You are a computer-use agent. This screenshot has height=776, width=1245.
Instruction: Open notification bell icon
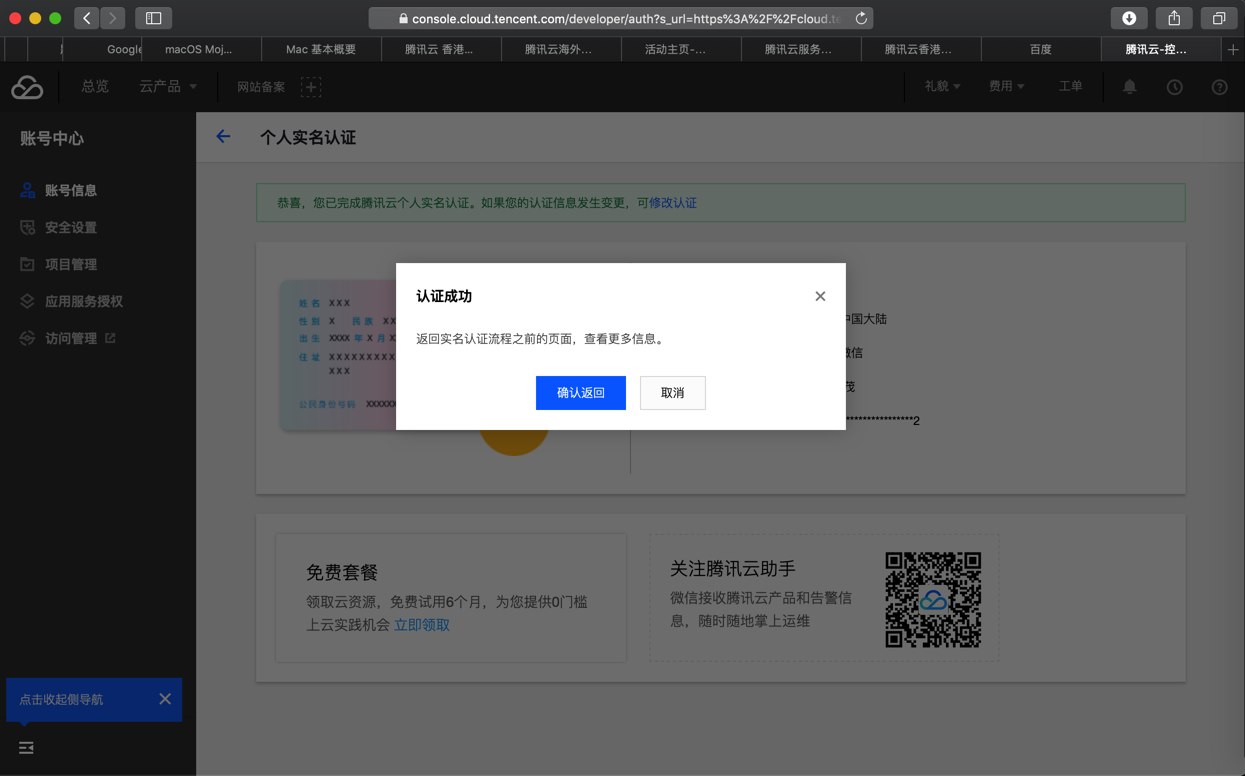(x=1129, y=87)
